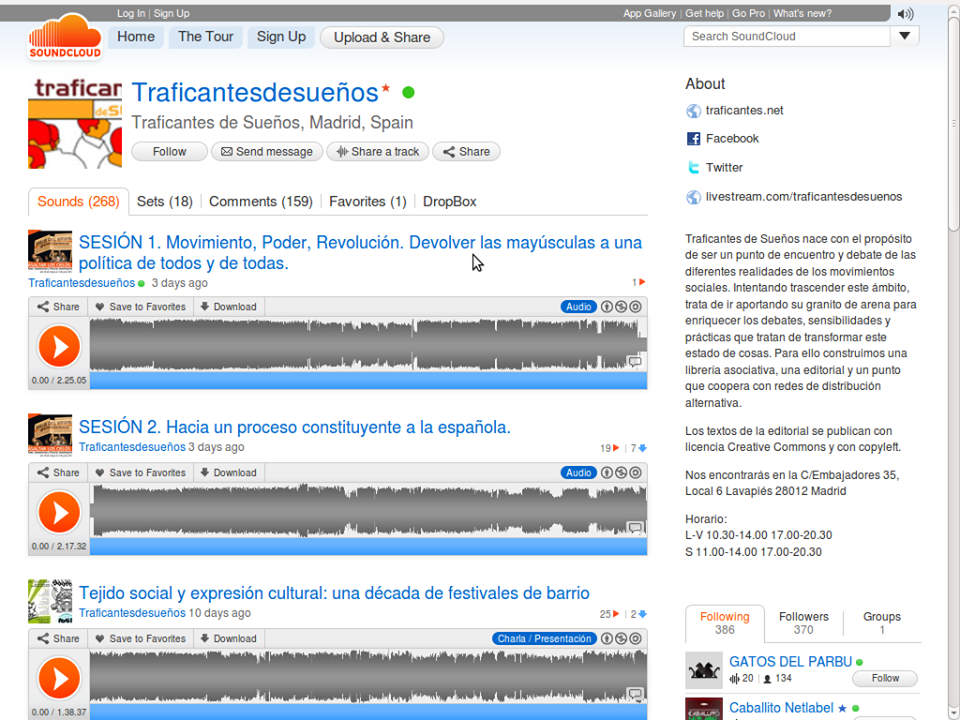Open the Favorites (1) tab
The width and height of the screenshot is (960, 720).
pyautogui.click(x=368, y=201)
